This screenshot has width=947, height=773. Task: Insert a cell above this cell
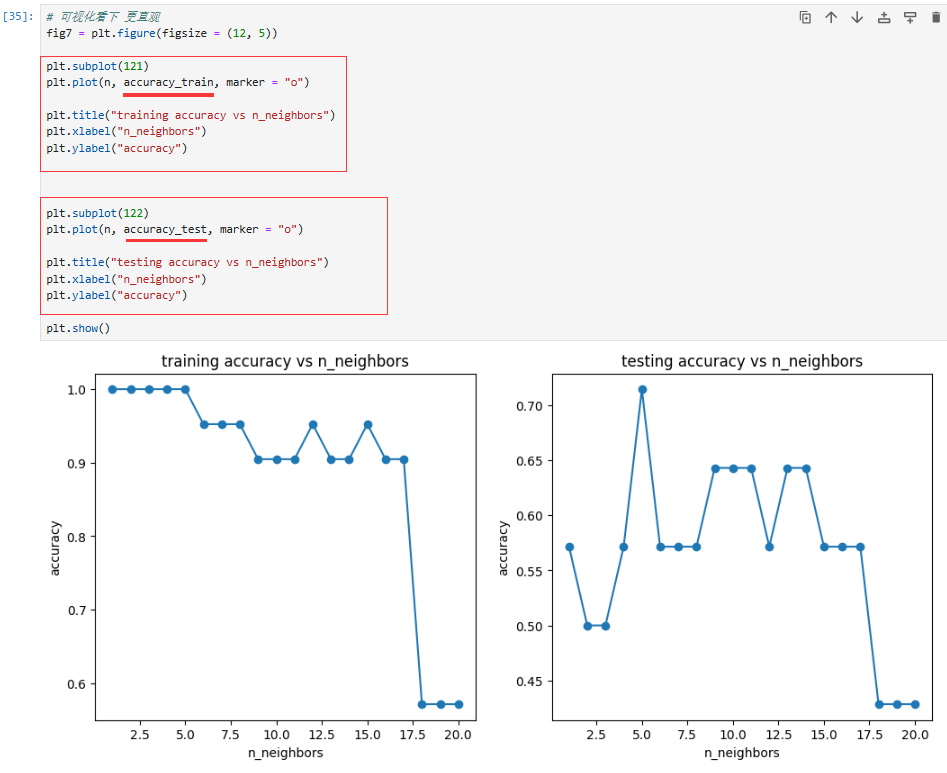(884, 18)
